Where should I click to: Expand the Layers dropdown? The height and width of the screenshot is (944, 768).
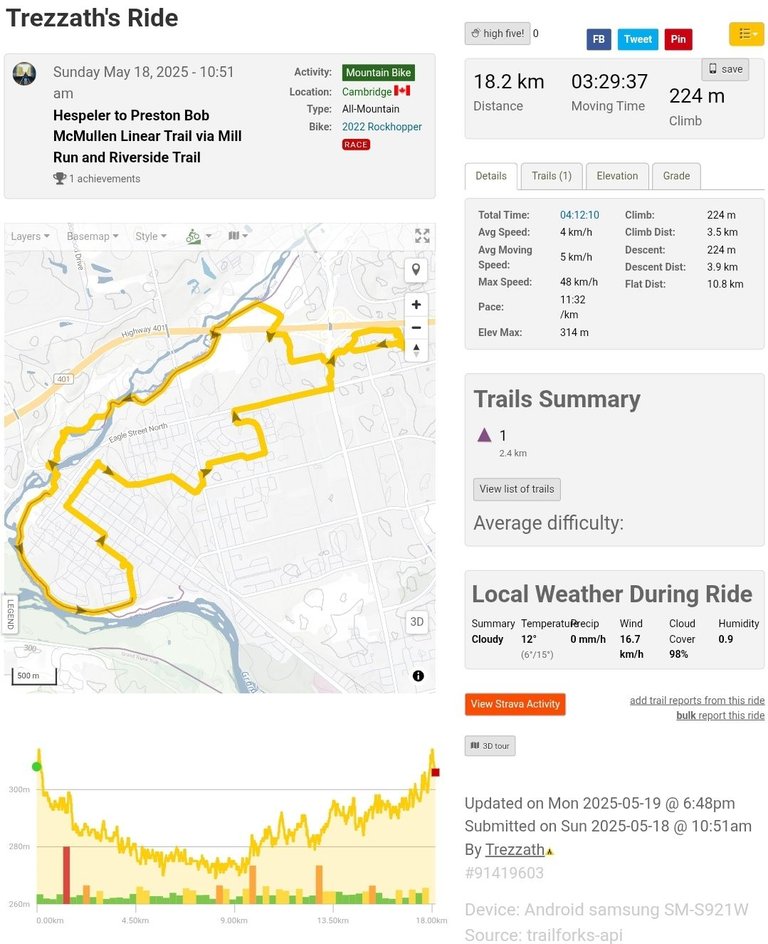pyautogui.click(x=30, y=236)
